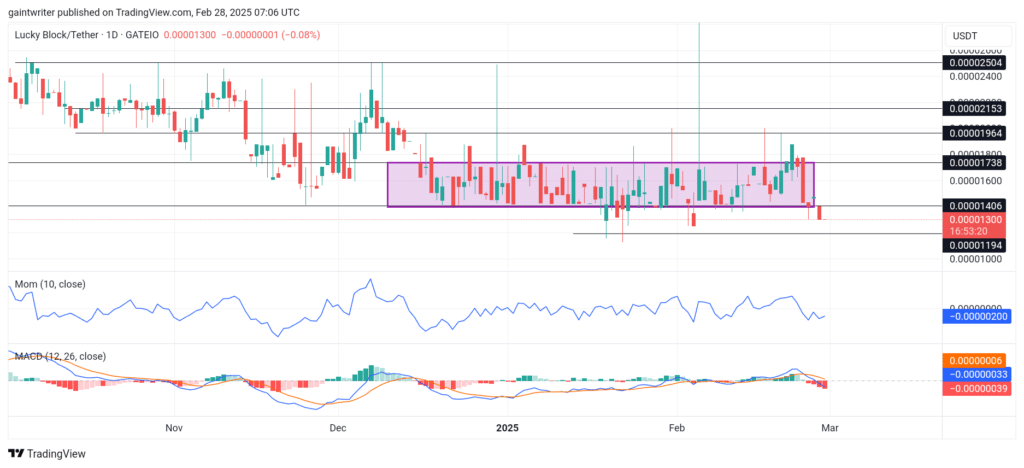The width and height of the screenshot is (1024, 468).
Task: Click the 0.00002400 price axis tick
Action: pos(975,76)
